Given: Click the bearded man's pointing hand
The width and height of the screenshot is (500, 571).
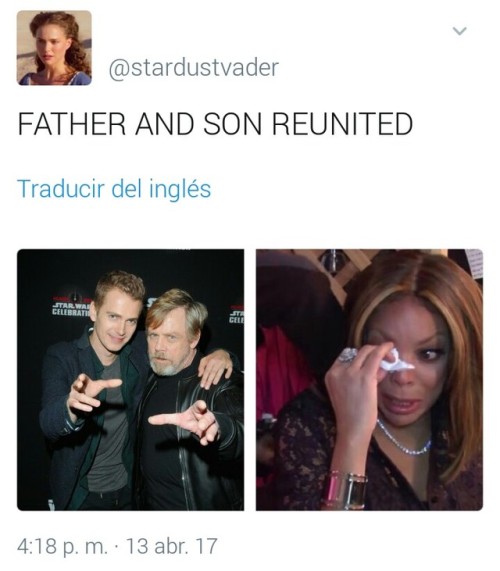Looking at the screenshot, I should (x=185, y=421).
